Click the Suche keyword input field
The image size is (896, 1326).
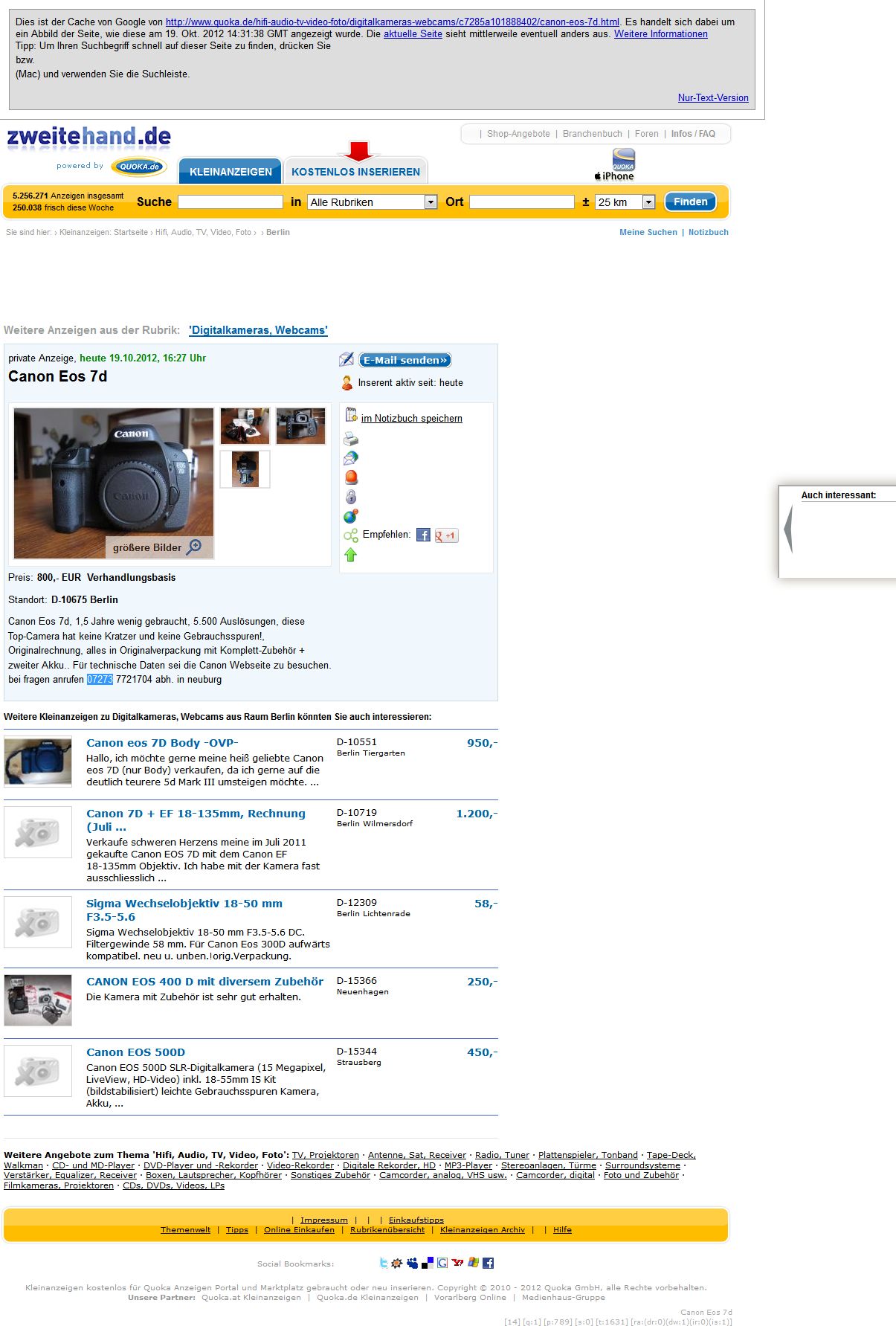pos(231,202)
